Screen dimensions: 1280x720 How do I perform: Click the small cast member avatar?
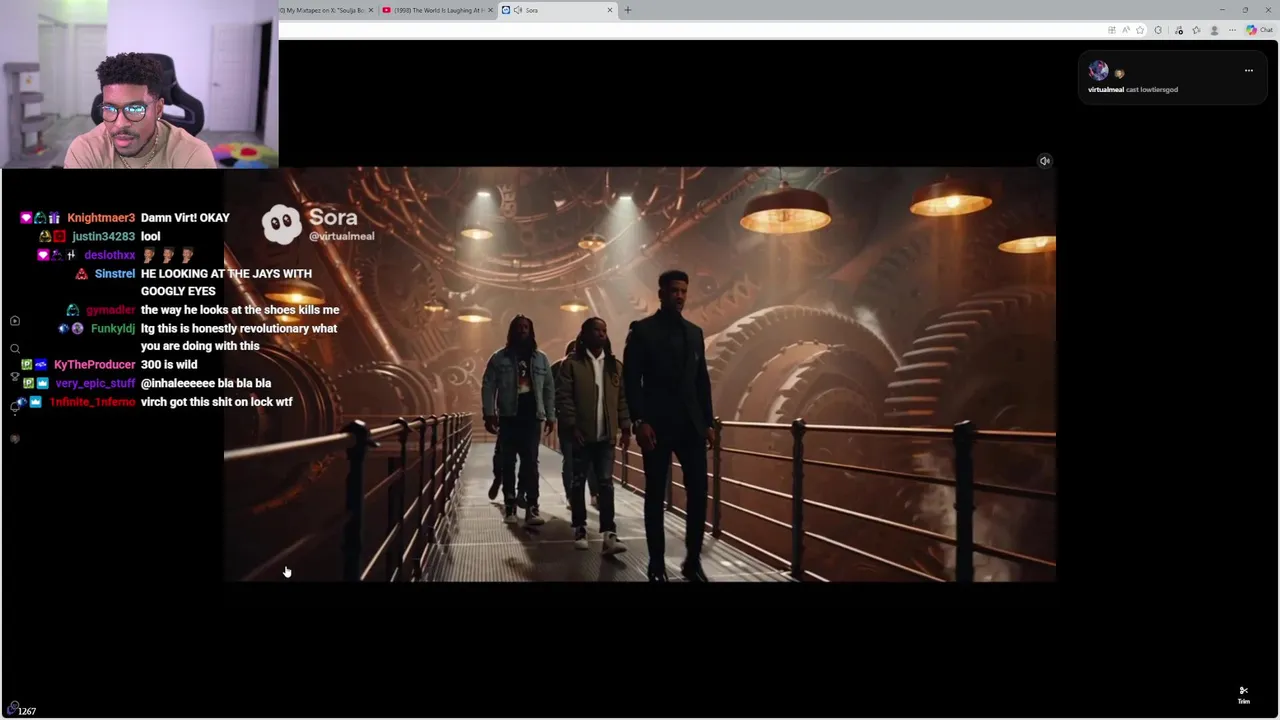(1119, 74)
